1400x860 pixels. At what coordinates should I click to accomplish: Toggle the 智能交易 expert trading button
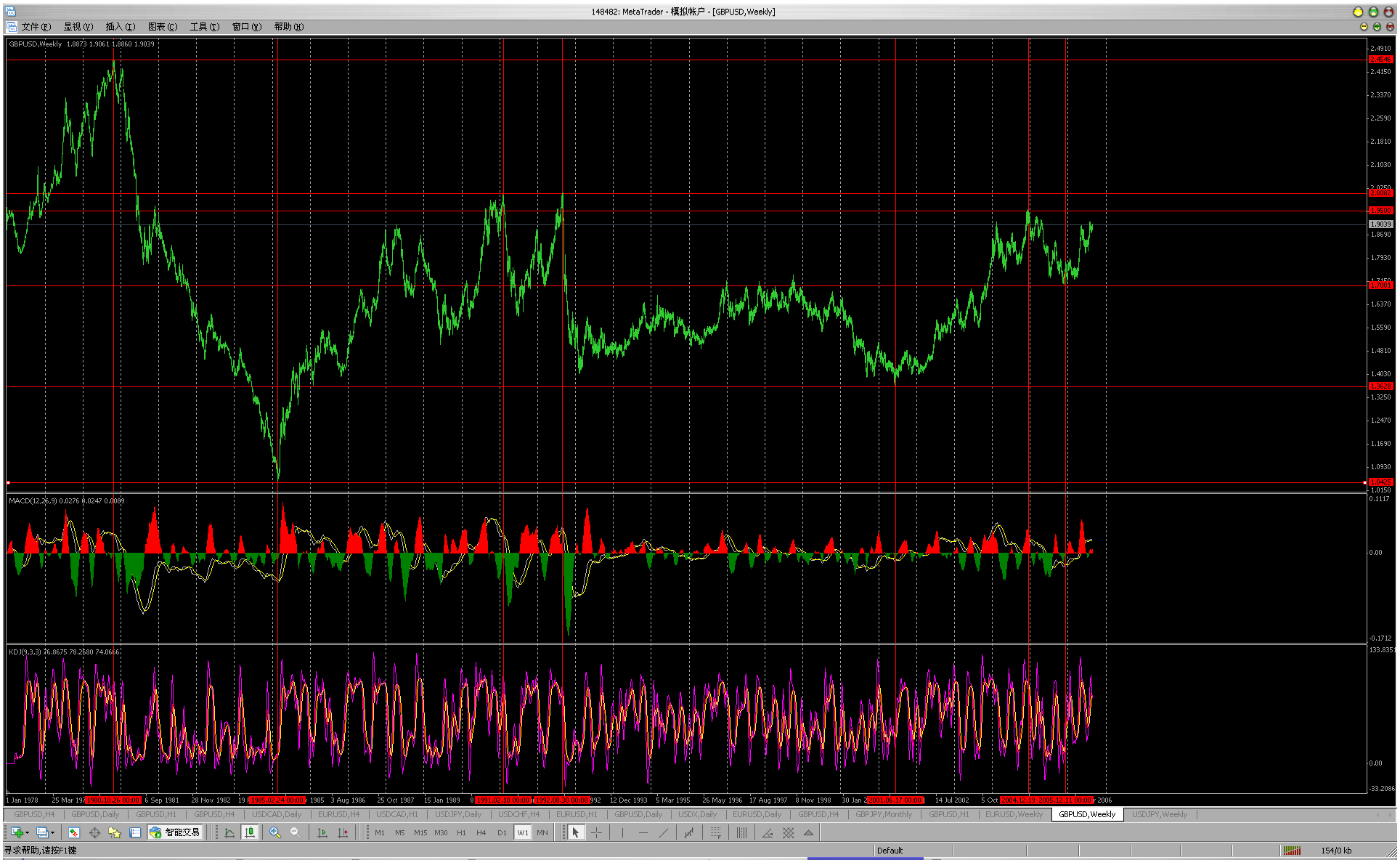[174, 832]
